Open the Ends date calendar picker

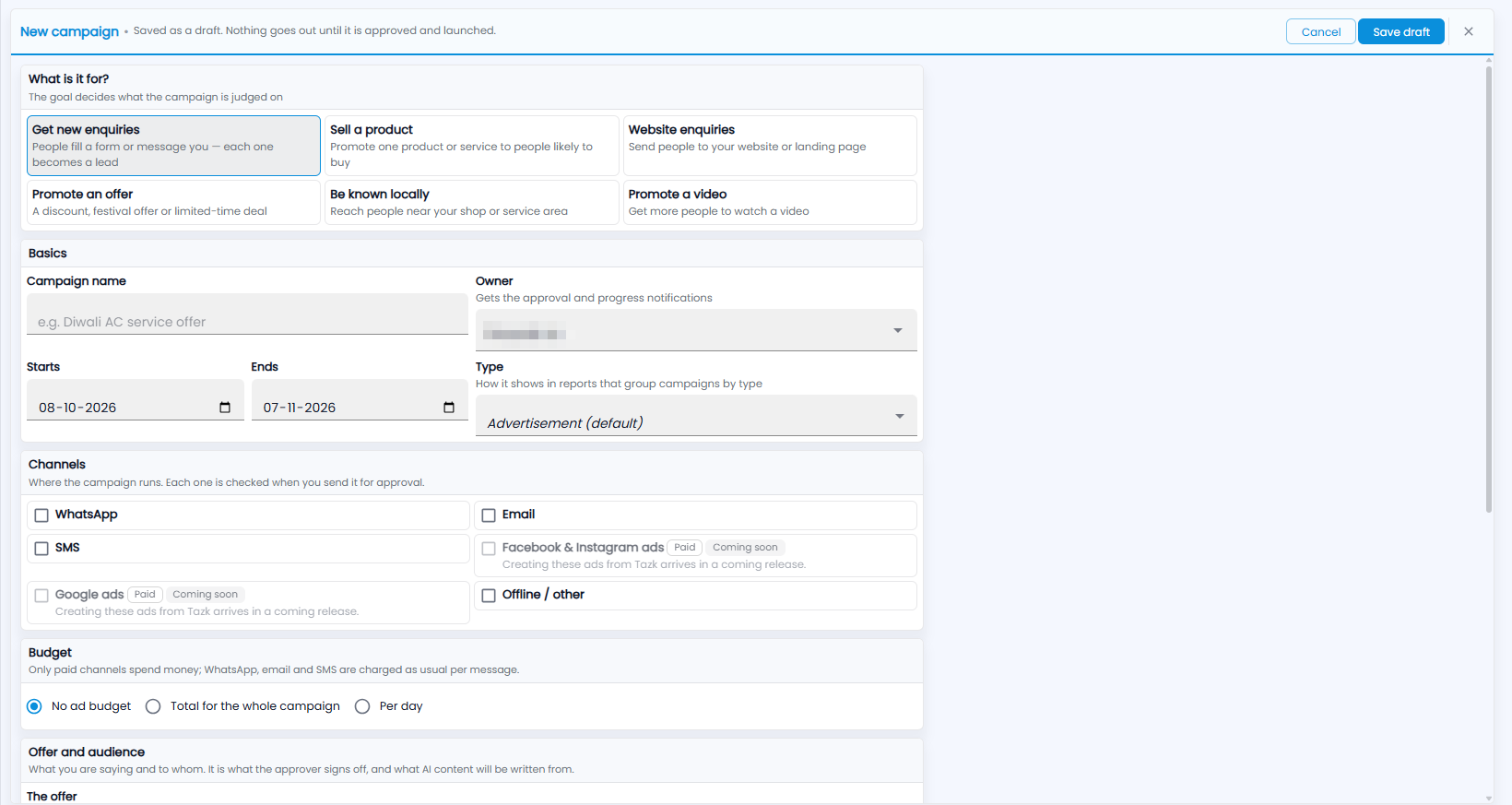[449, 408]
